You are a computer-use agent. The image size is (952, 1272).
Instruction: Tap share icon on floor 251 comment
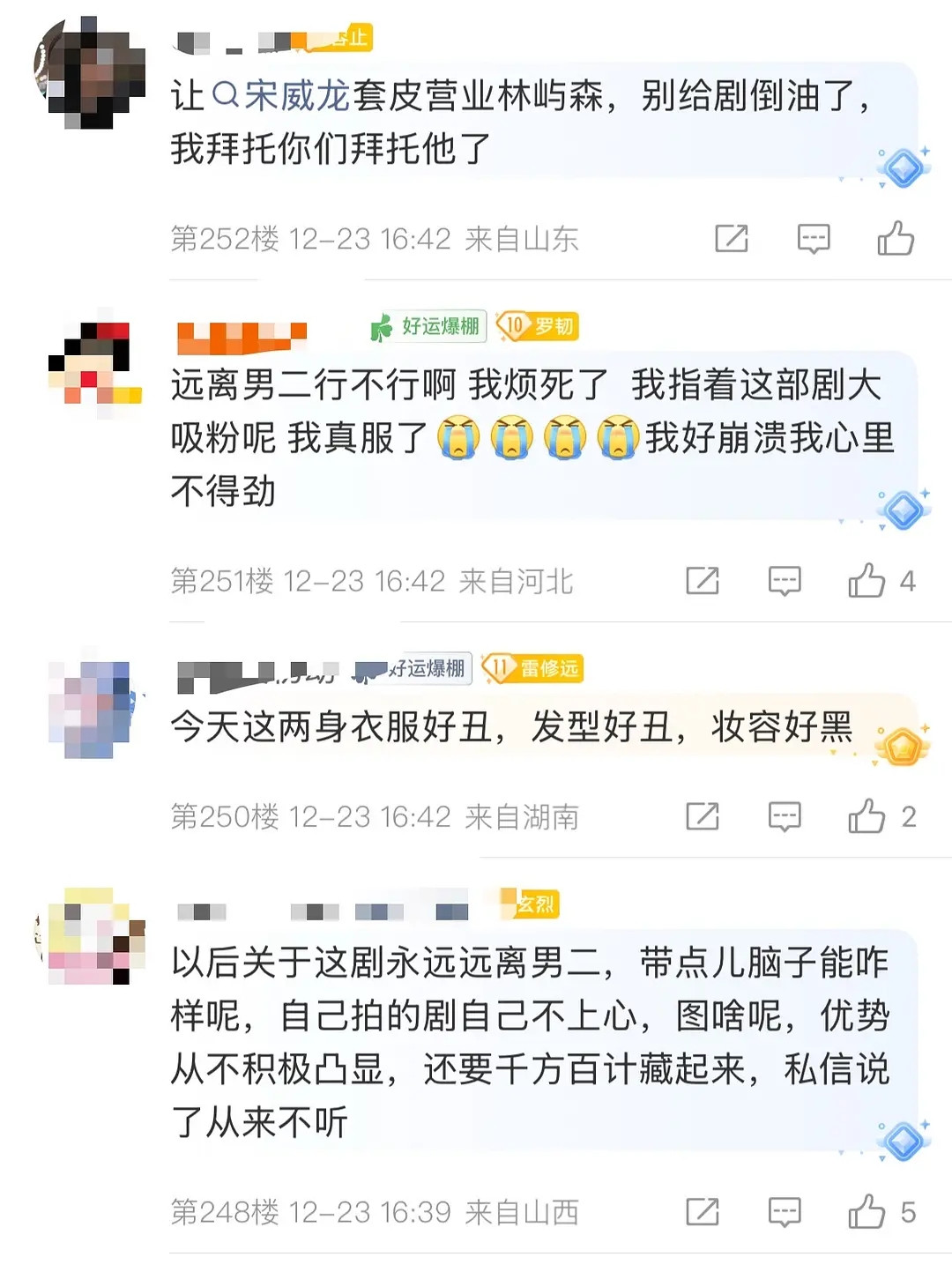click(703, 581)
